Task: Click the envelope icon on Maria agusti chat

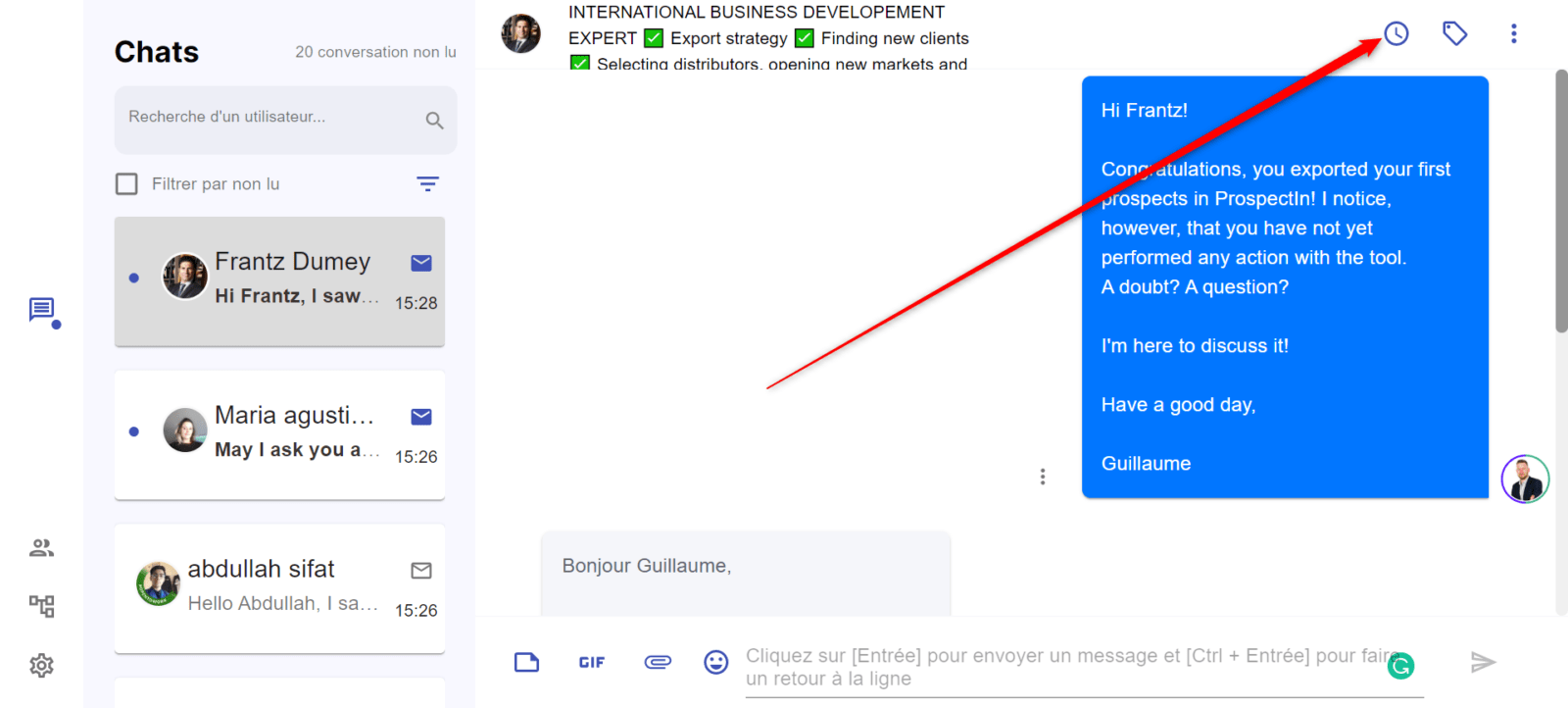Action: pyautogui.click(x=421, y=417)
